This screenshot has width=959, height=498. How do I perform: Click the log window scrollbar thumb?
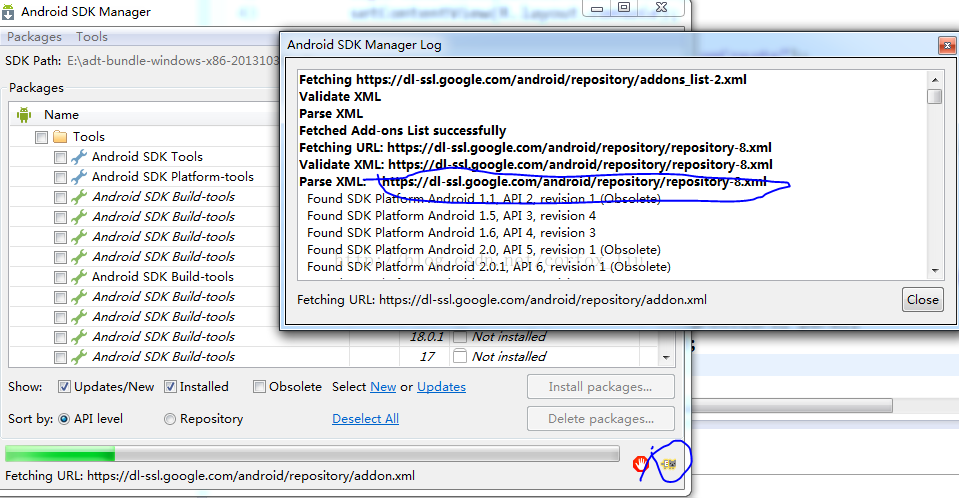click(934, 97)
